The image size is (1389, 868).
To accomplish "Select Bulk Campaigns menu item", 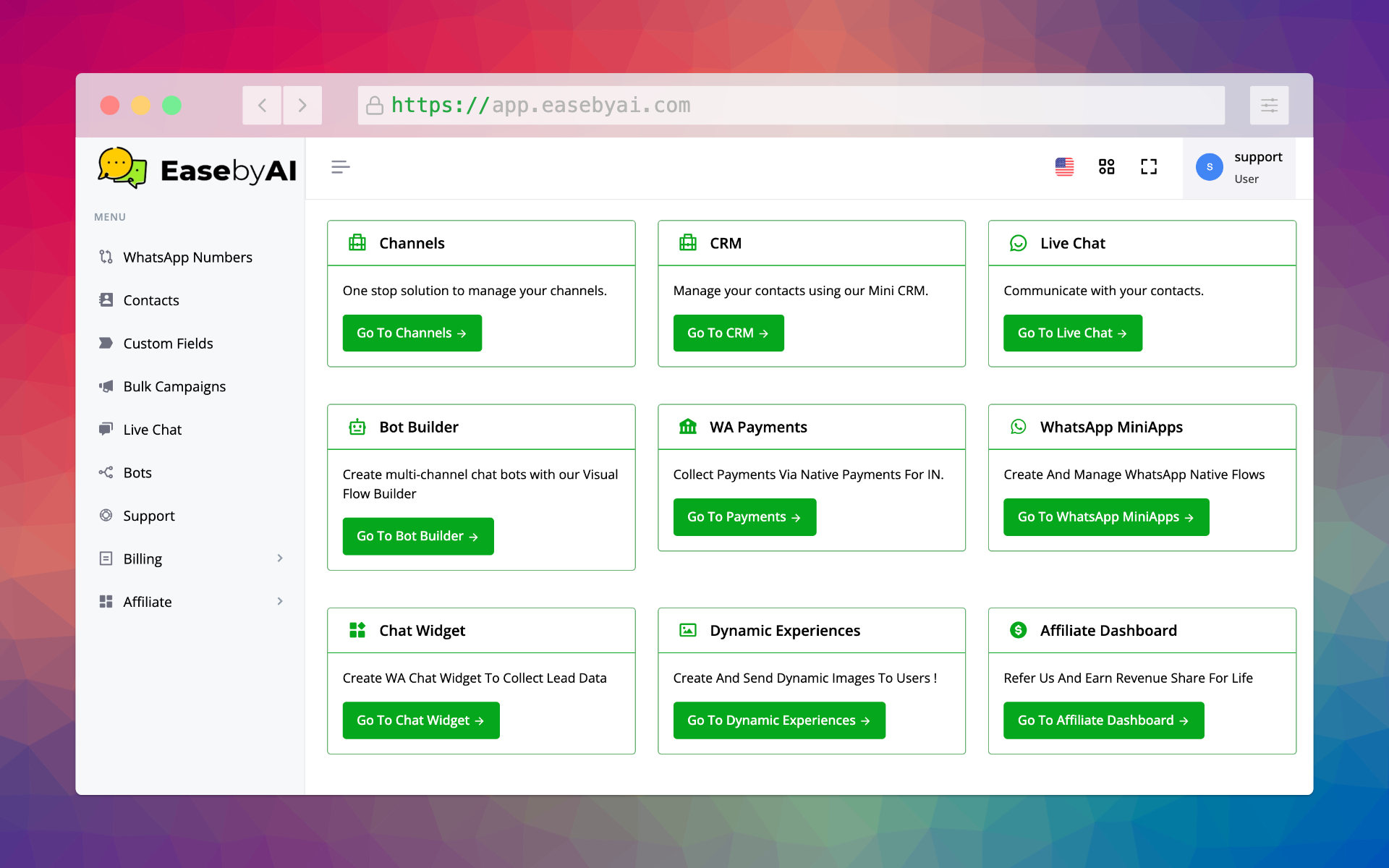I will coord(174,386).
